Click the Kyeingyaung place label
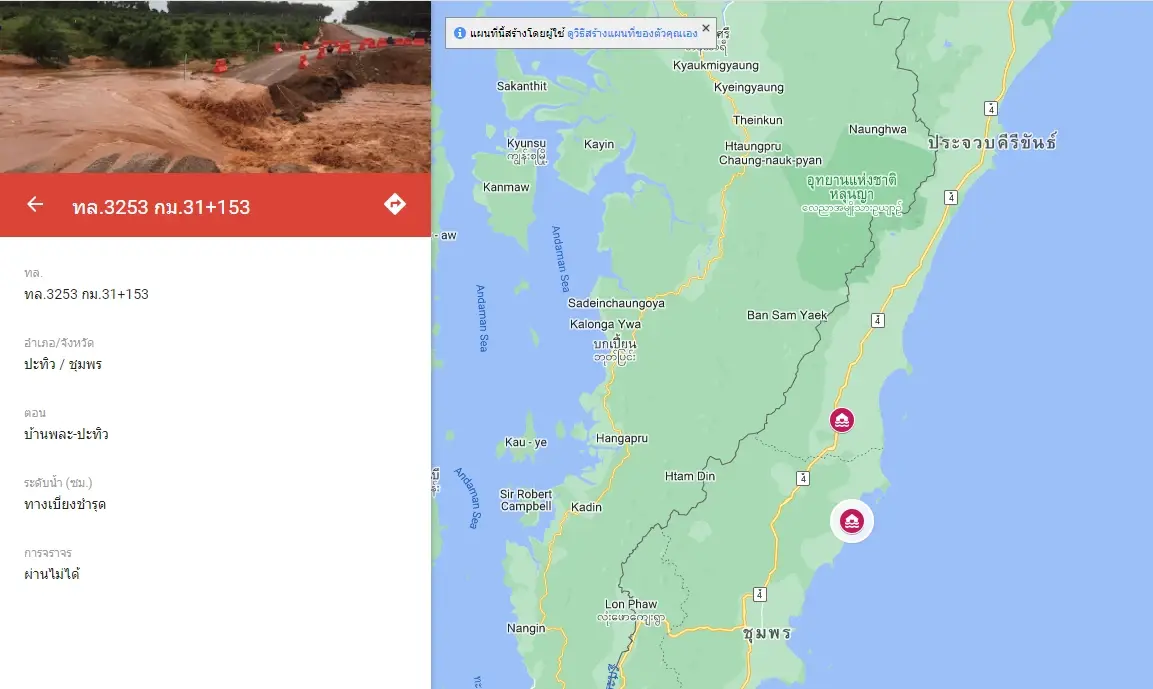 749,87
